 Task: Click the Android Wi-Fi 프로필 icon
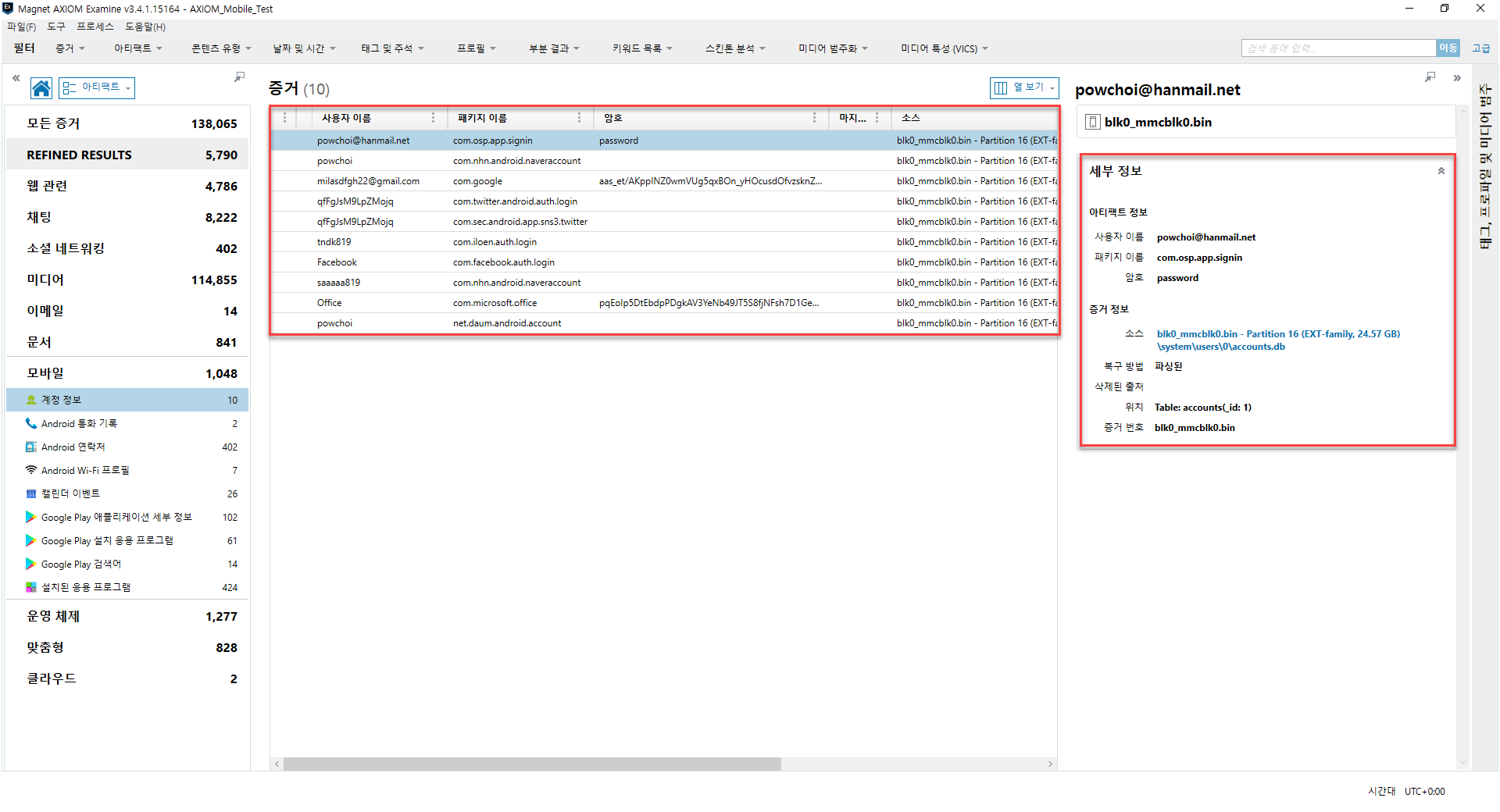point(31,470)
